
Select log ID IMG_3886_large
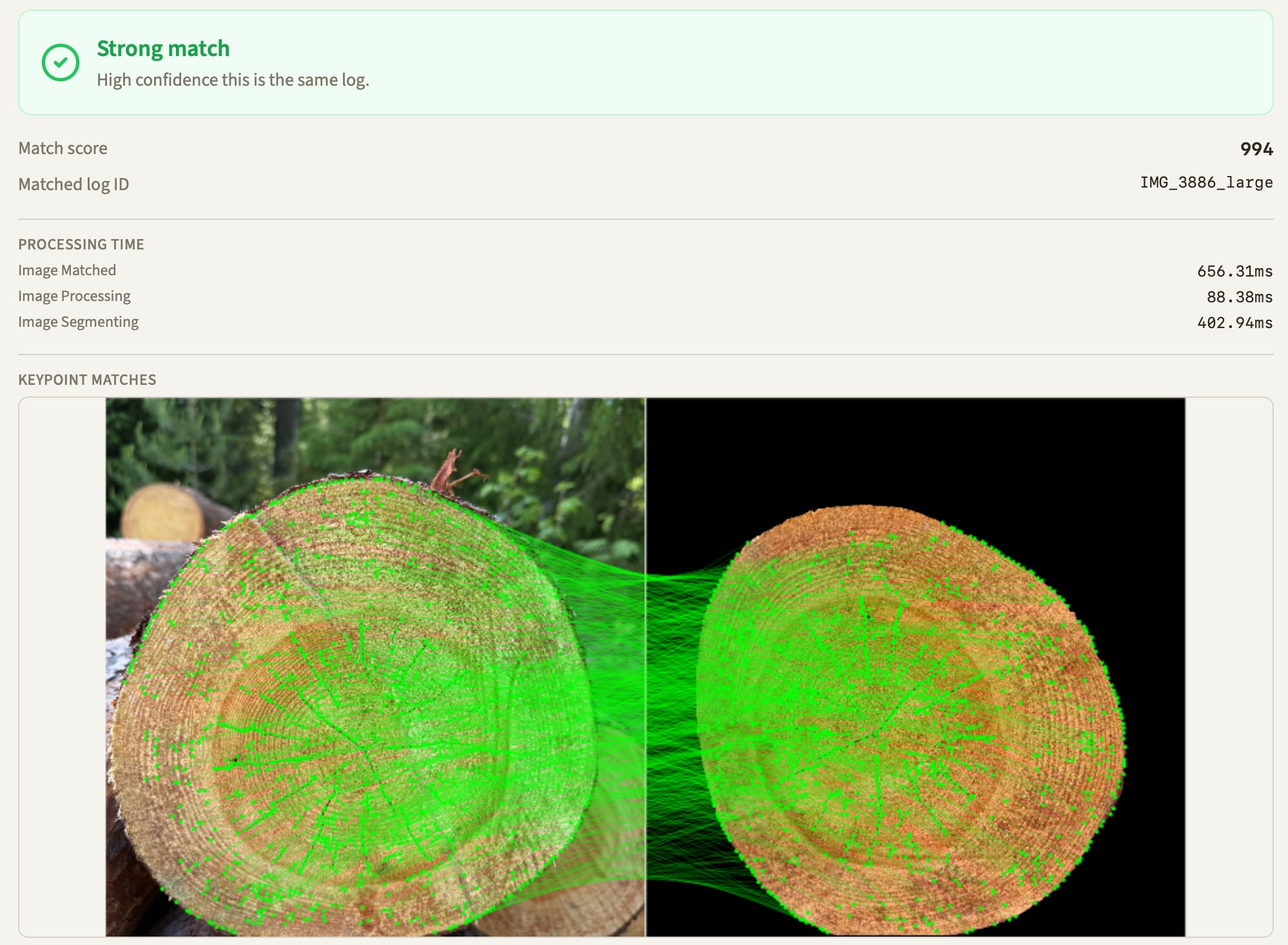coord(1206,182)
